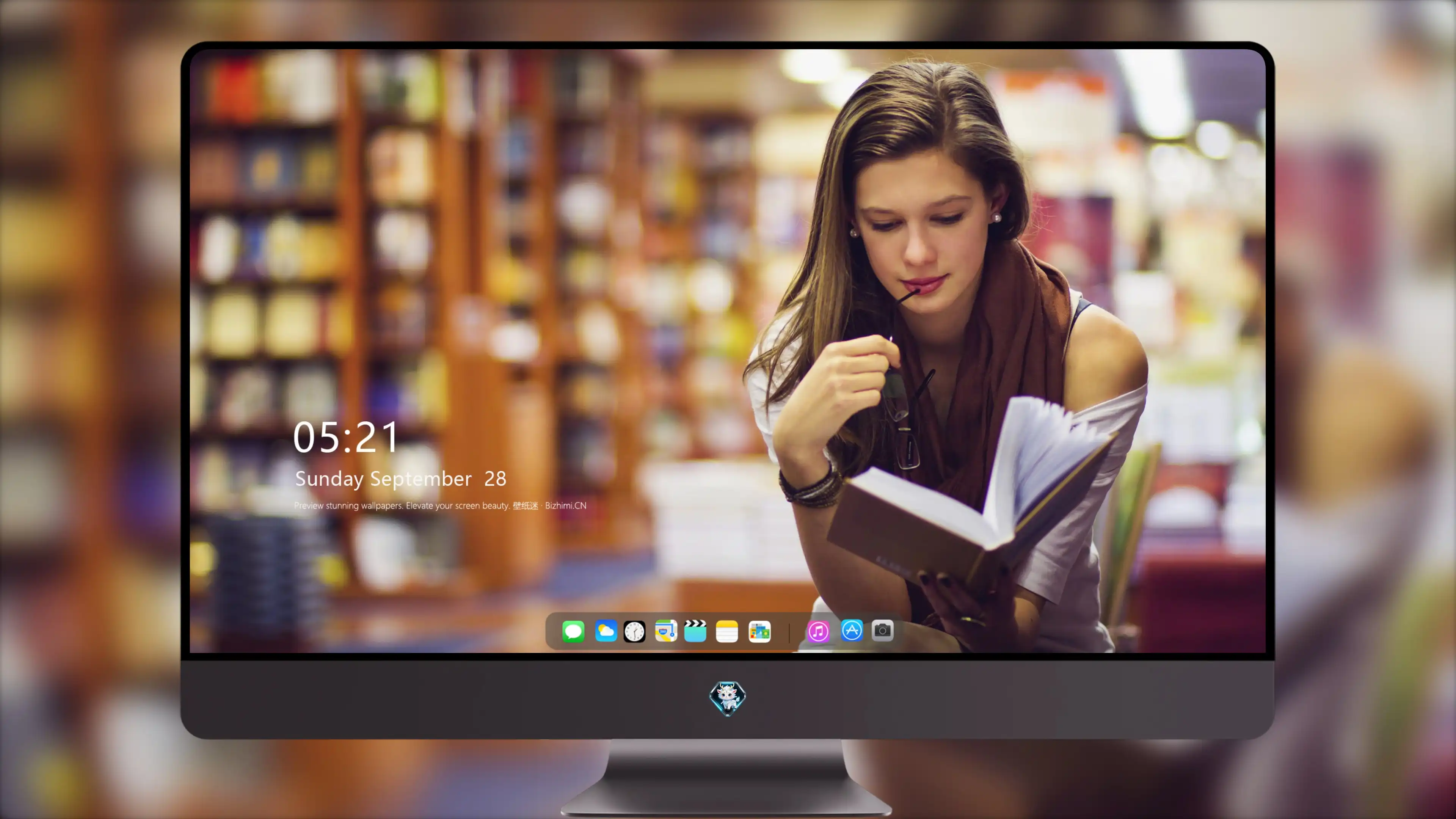Launch the Maps app from the dock
Screen dimensions: 1456x819
[x=666, y=631]
